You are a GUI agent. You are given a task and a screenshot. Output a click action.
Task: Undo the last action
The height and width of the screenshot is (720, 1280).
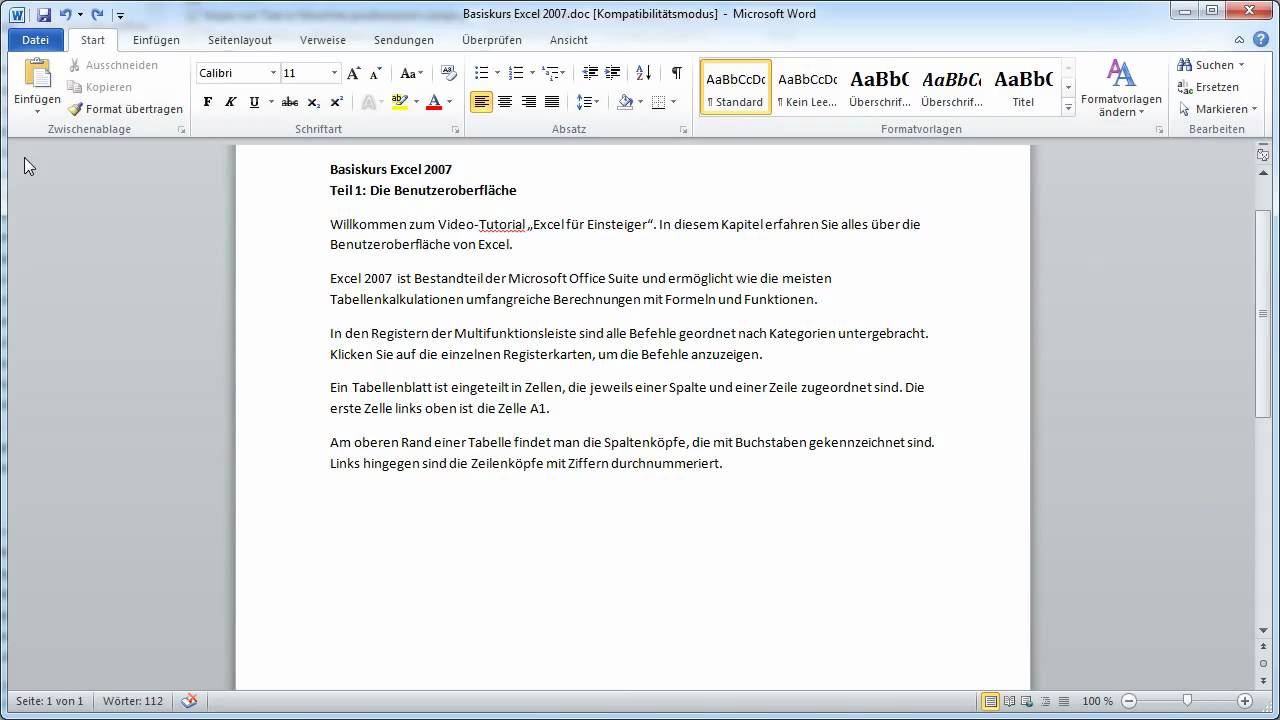65,15
